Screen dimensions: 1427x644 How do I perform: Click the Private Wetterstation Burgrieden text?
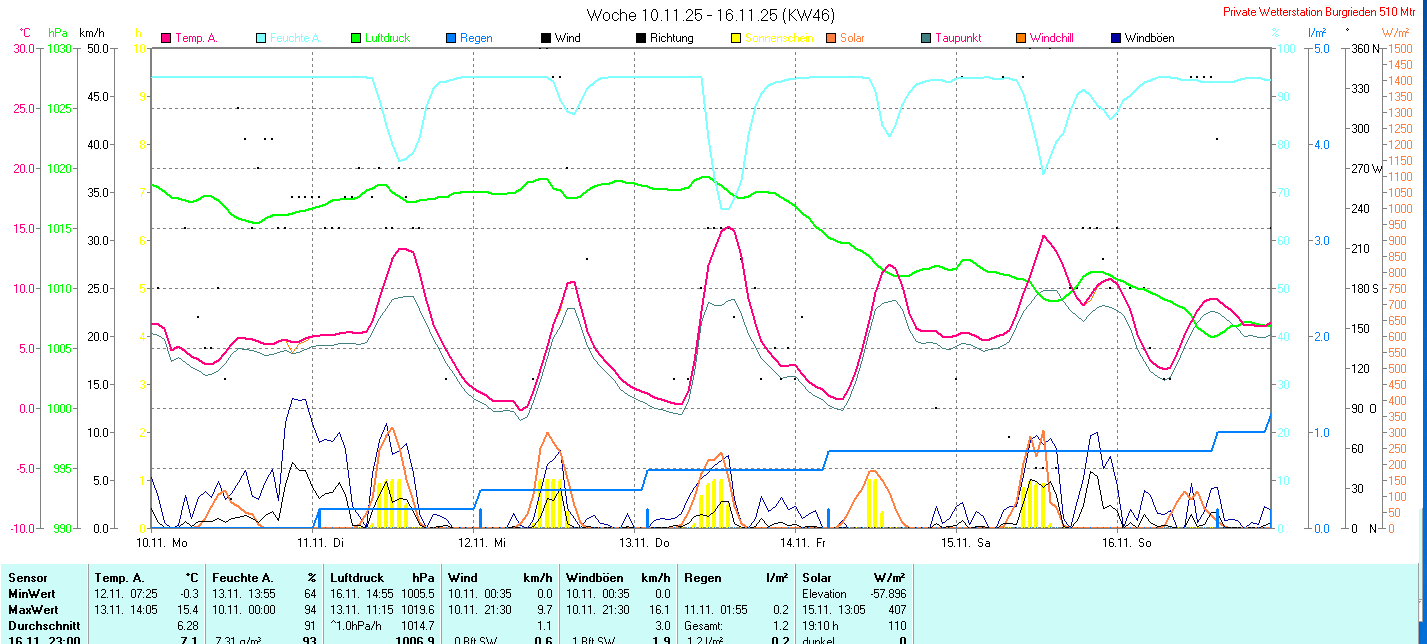point(1323,12)
